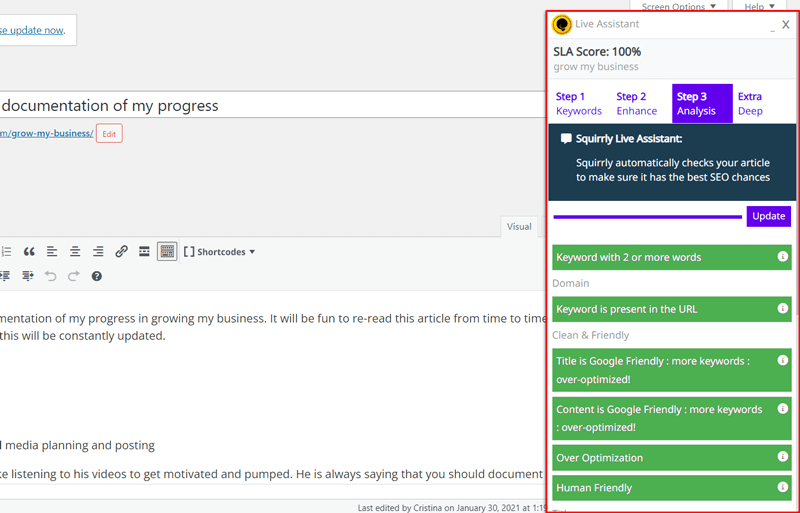Expand the Help dropdown
Image resolution: width=800 pixels, height=513 pixels.
click(x=759, y=7)
